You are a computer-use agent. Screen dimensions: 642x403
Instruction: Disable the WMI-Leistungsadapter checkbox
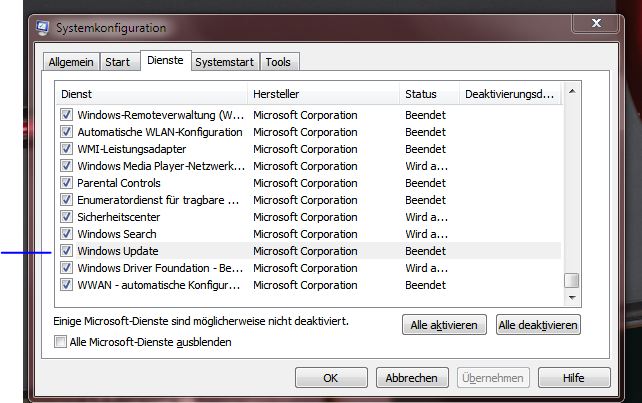pos(66,149)
